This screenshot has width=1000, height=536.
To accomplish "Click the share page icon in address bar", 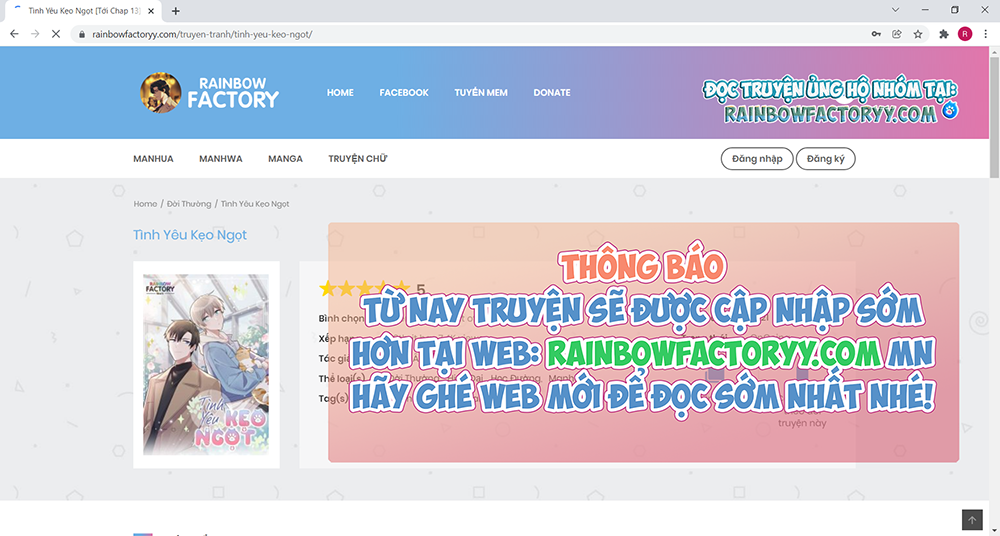I will pos(897,33).
